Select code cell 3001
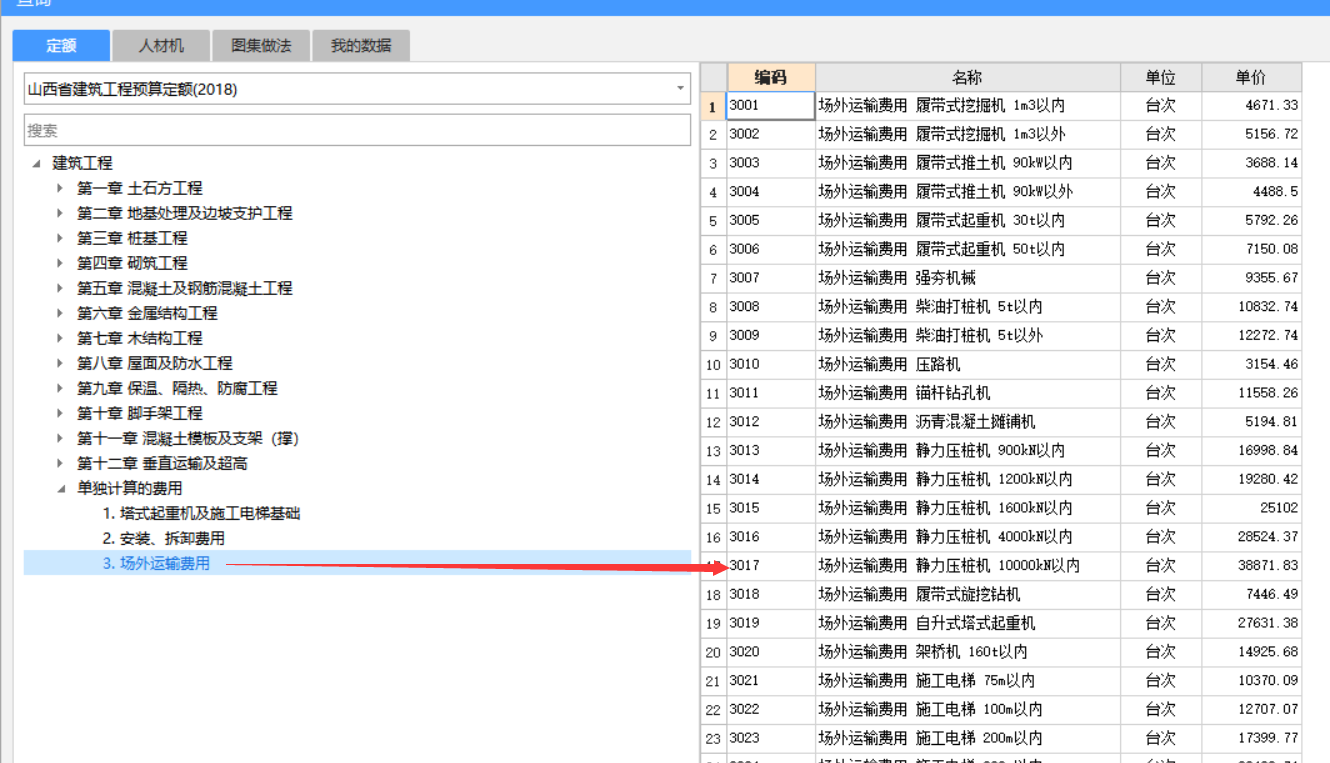This screenshot has height=763, width=1330. click(771, 105)
